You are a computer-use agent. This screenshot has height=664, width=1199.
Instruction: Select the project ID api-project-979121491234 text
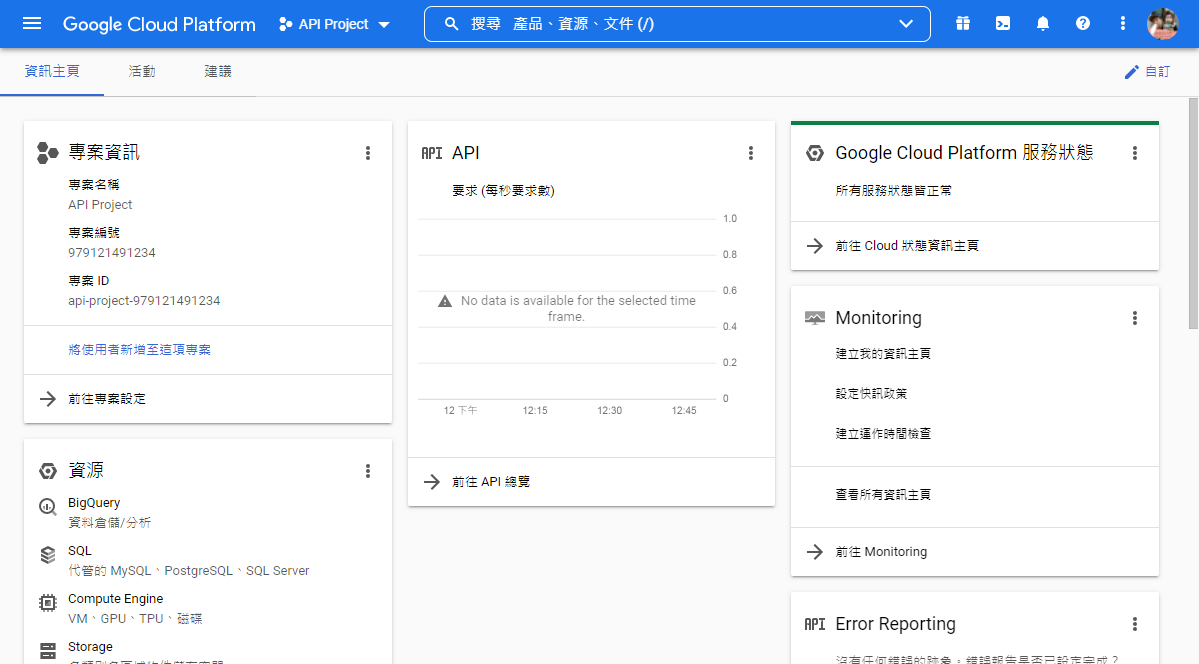tap(144, 301)
